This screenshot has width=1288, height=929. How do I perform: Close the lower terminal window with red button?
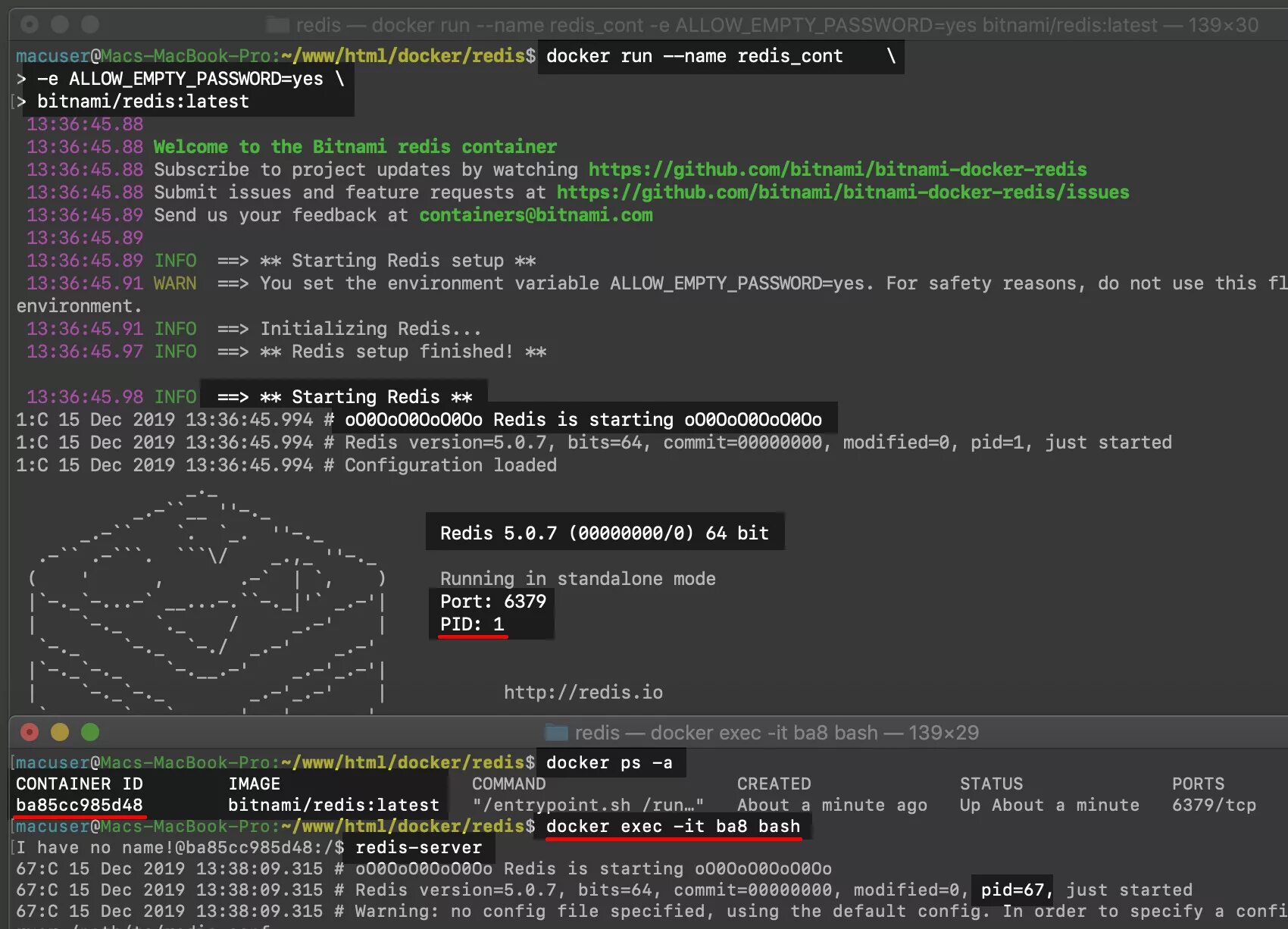pyautogui.click(x=30, y=732)
